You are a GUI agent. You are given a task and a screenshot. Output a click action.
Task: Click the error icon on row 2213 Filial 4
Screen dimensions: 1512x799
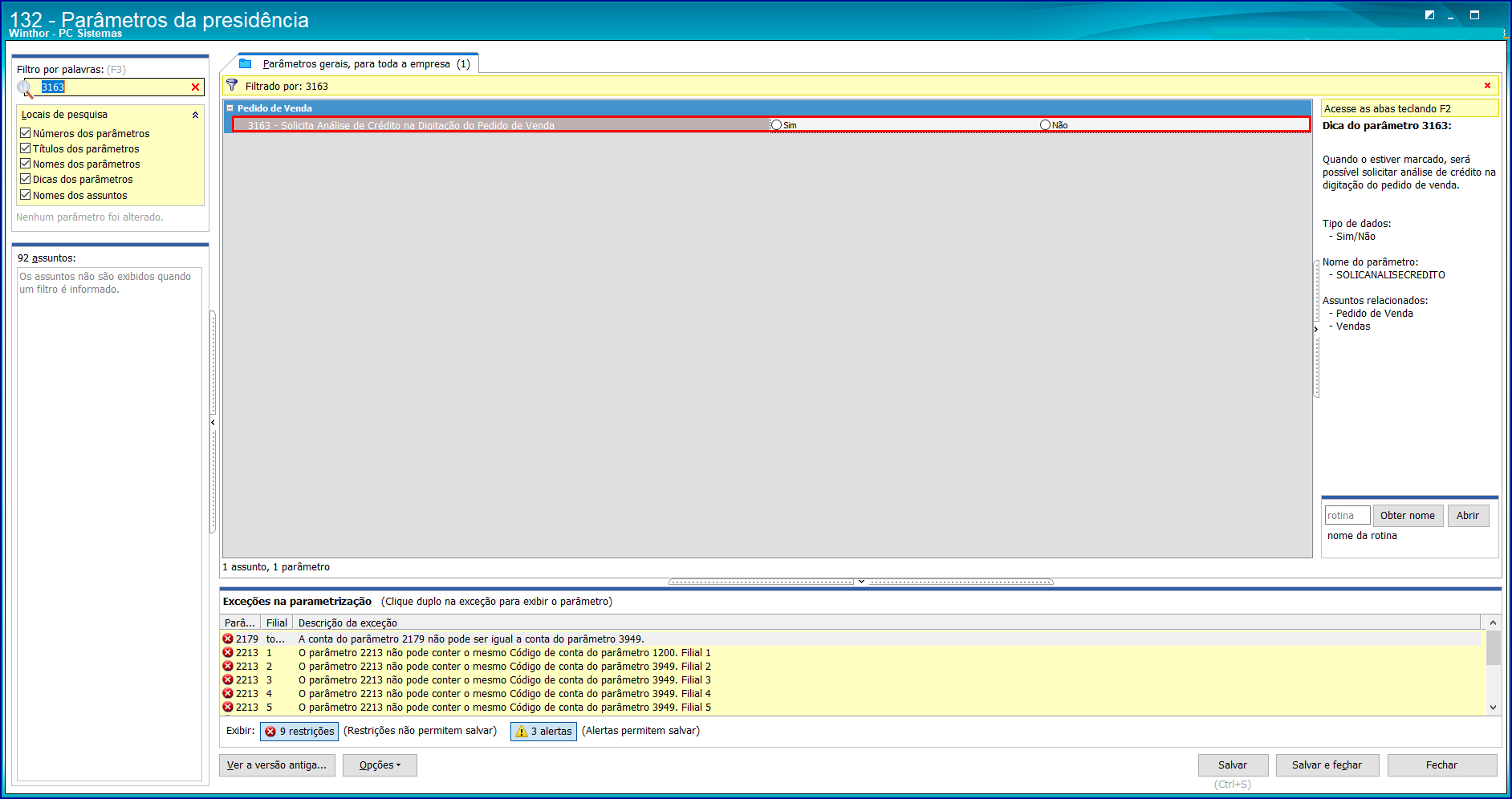(228, 694)
